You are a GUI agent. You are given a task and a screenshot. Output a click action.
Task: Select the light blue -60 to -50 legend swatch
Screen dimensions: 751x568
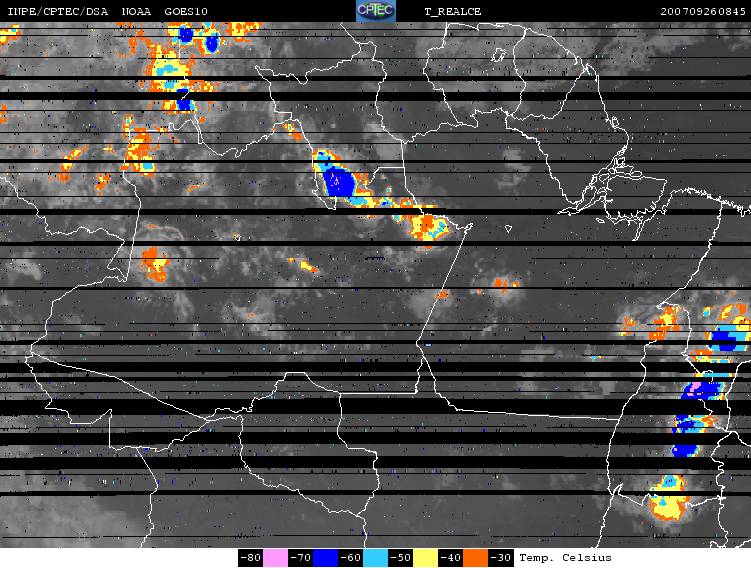point(376,558)
